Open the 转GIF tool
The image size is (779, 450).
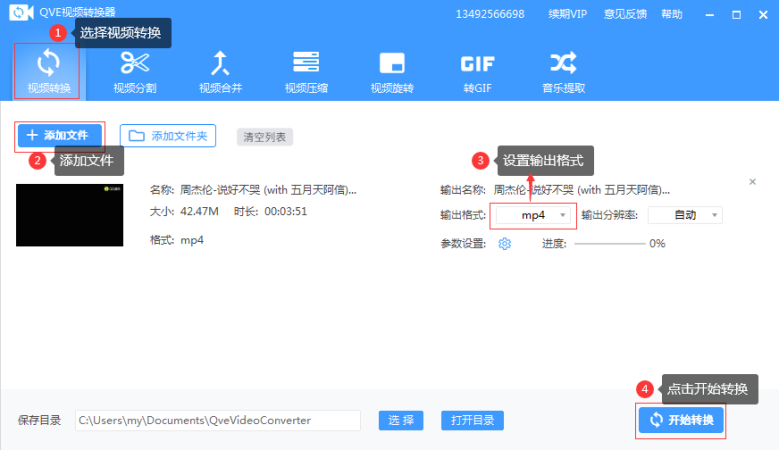(x=477, y=72)
